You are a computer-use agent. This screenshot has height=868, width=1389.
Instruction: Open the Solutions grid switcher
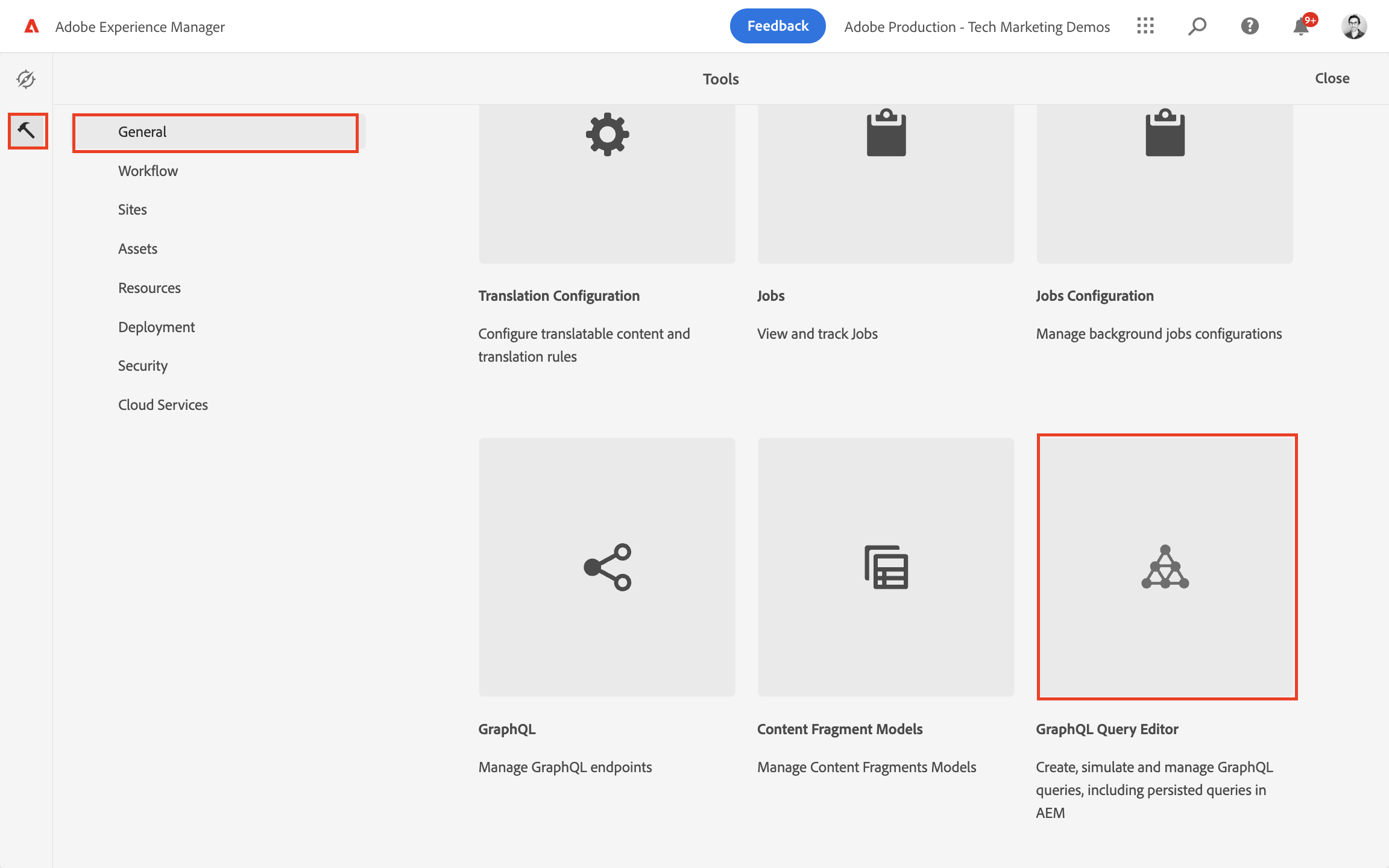coord(1145,26)
